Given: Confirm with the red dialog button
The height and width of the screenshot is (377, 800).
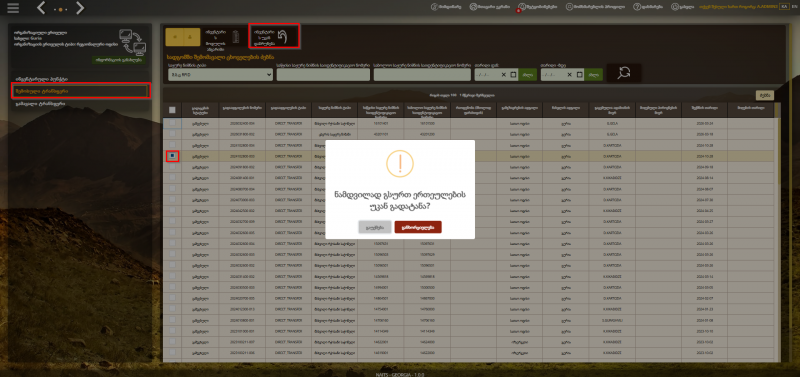Looking at the screenshot, I should (418, 227).
